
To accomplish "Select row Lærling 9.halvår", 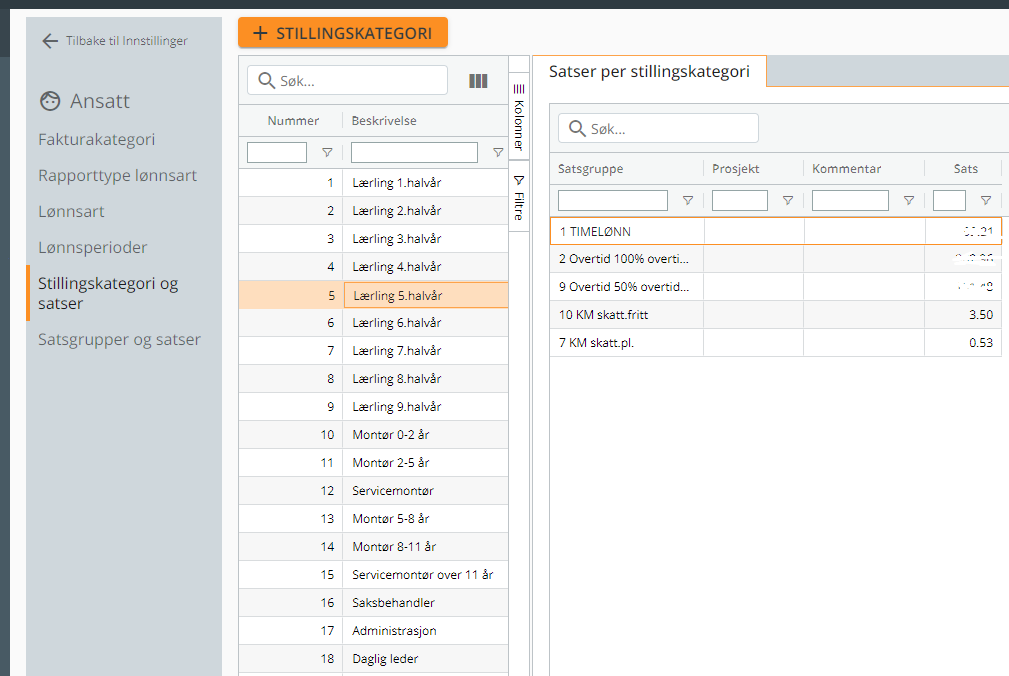I will pyautogui.click(x=373, y=407).
